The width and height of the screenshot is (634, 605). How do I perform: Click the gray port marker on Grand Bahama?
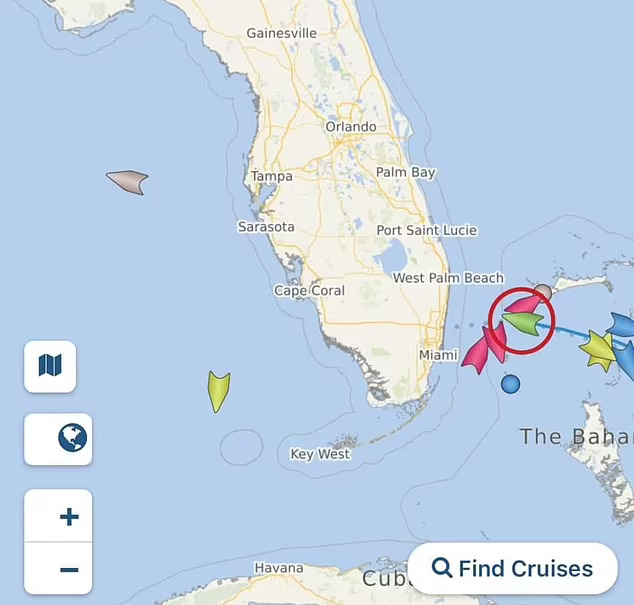pyautogui.click(x=543, y=292)
